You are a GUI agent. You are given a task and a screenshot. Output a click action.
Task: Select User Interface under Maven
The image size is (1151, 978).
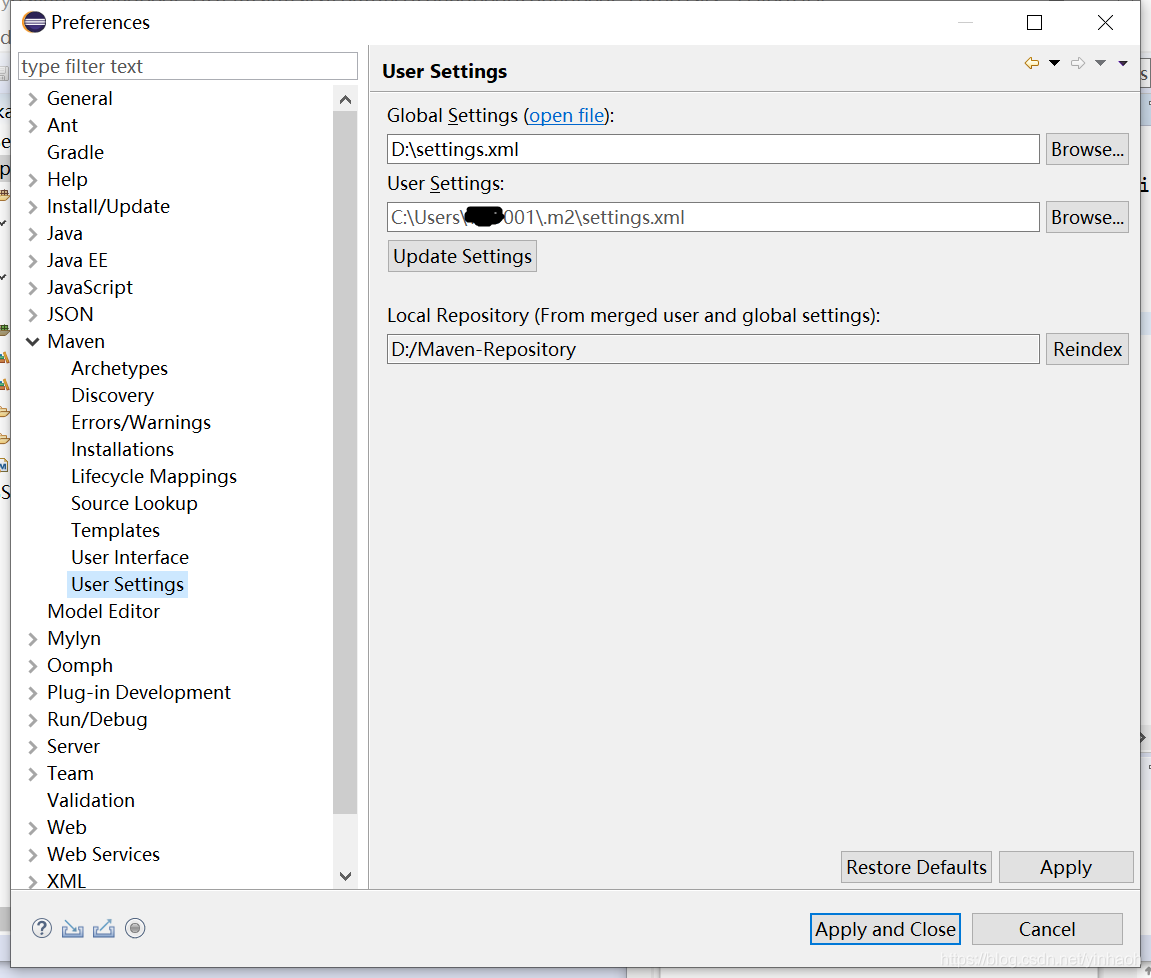point(130,558)
